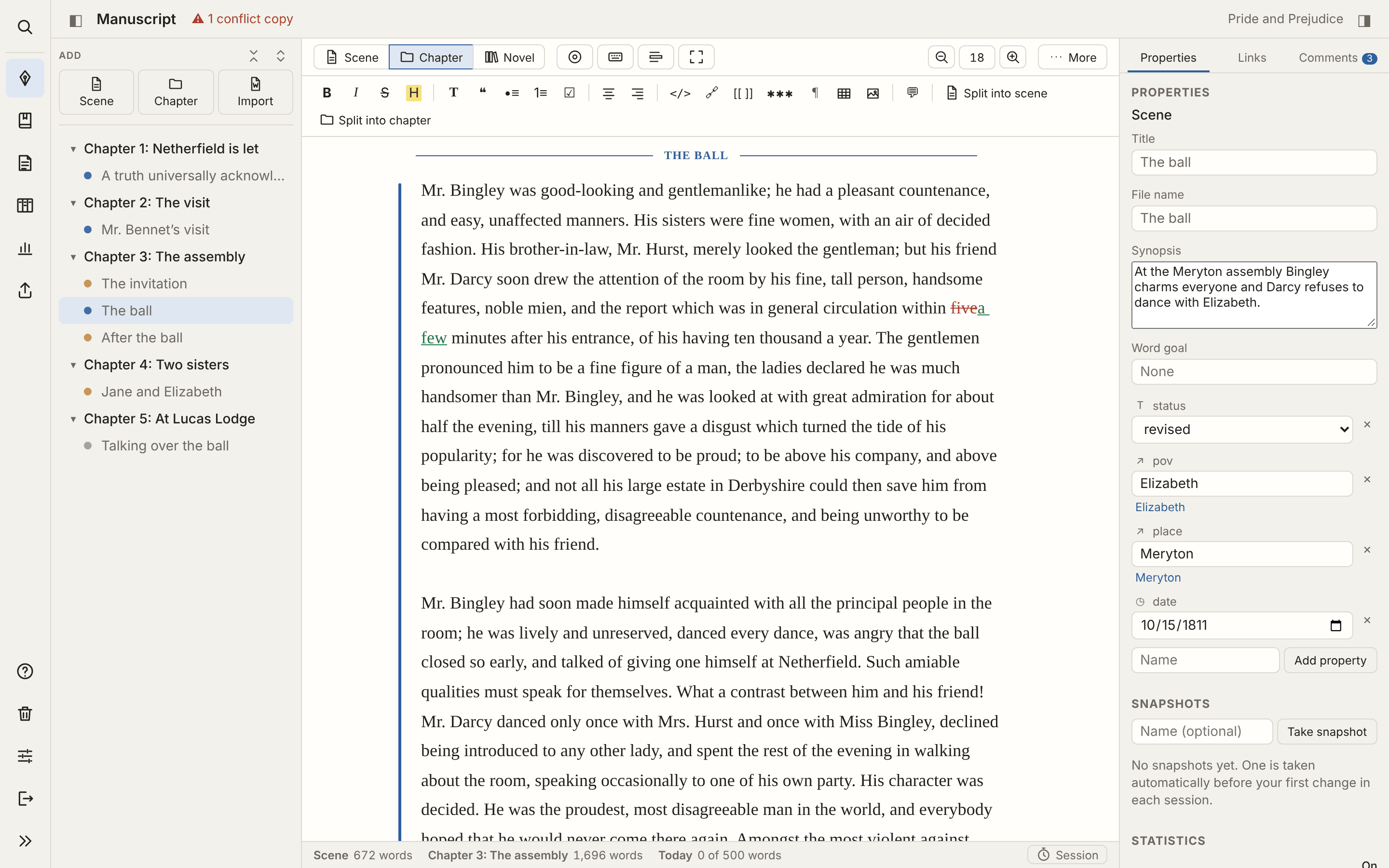
Task: Click Take snapshot
Action: 1326,732
